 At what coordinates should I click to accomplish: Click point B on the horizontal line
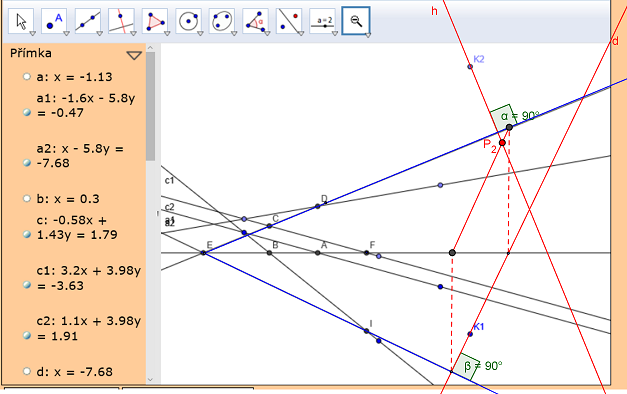pyautogui.click(x=270, y=253)
